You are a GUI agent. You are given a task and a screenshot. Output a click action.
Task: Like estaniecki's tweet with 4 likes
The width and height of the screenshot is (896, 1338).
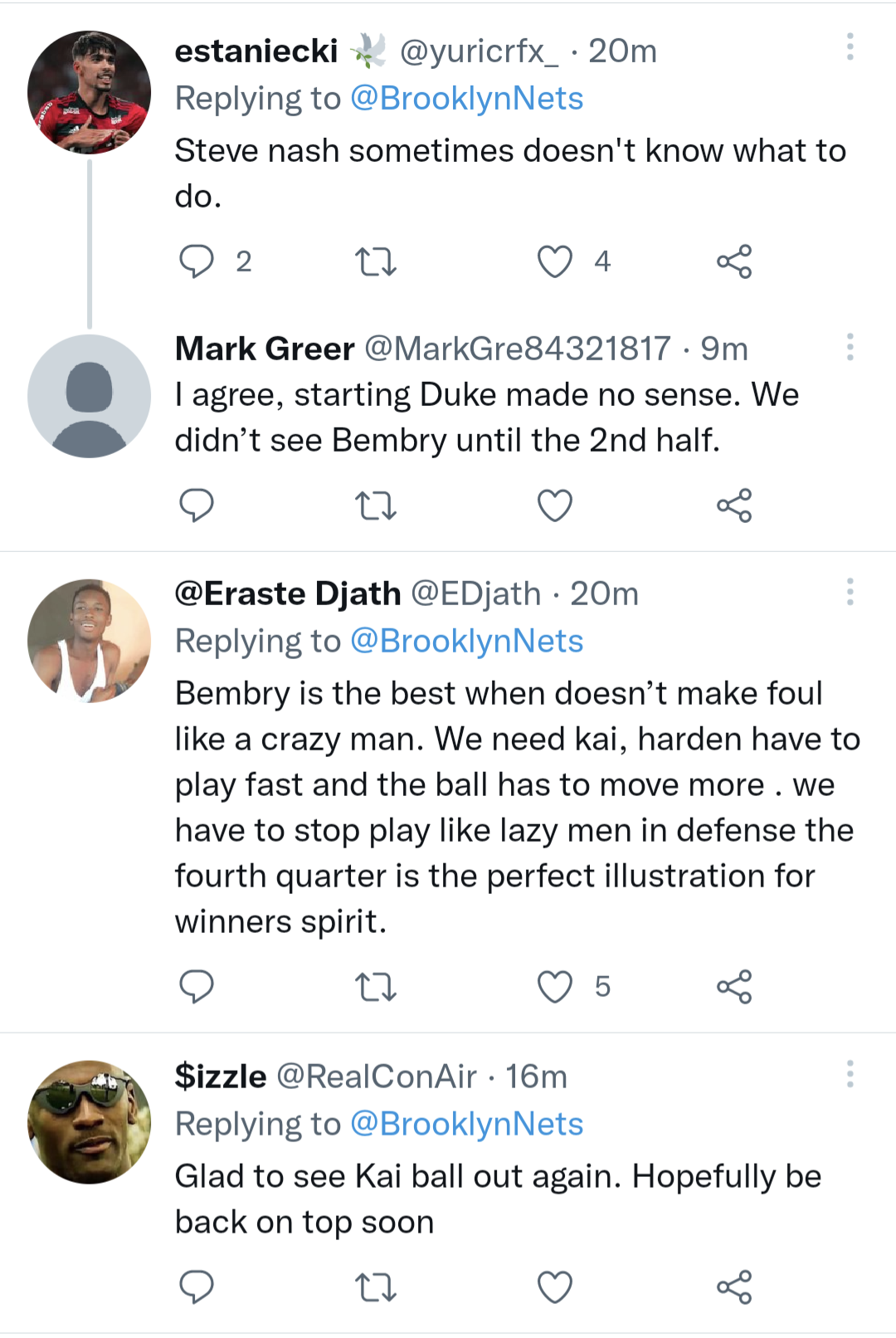[x=555, y=262]
